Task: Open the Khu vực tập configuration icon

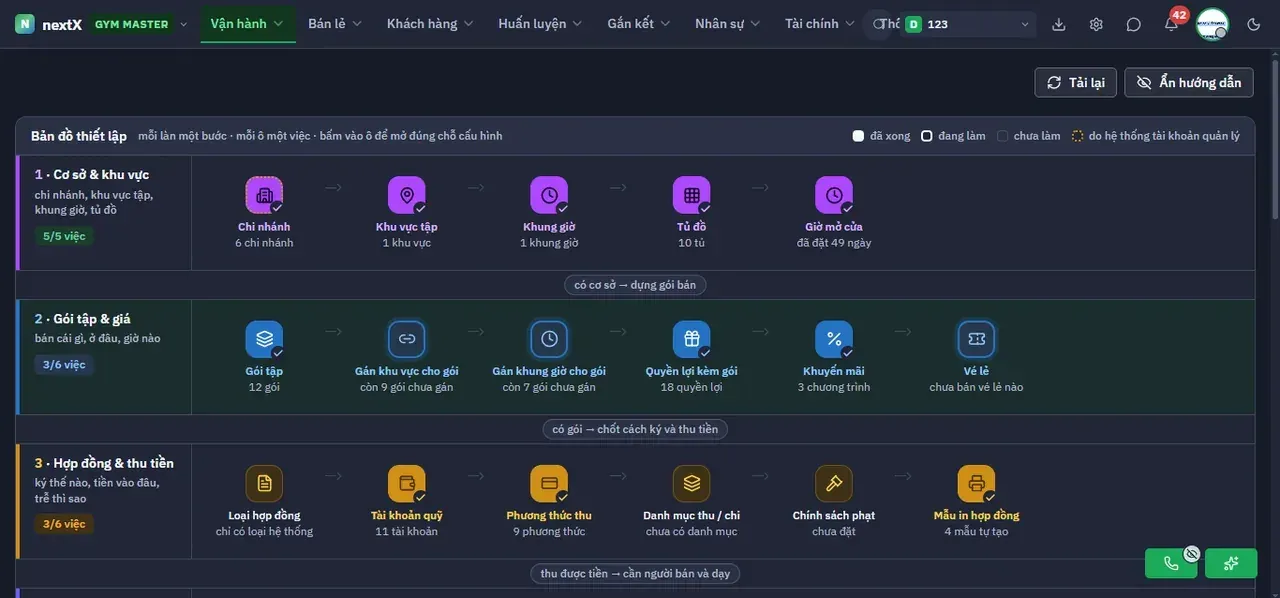Action: [407, 195]
